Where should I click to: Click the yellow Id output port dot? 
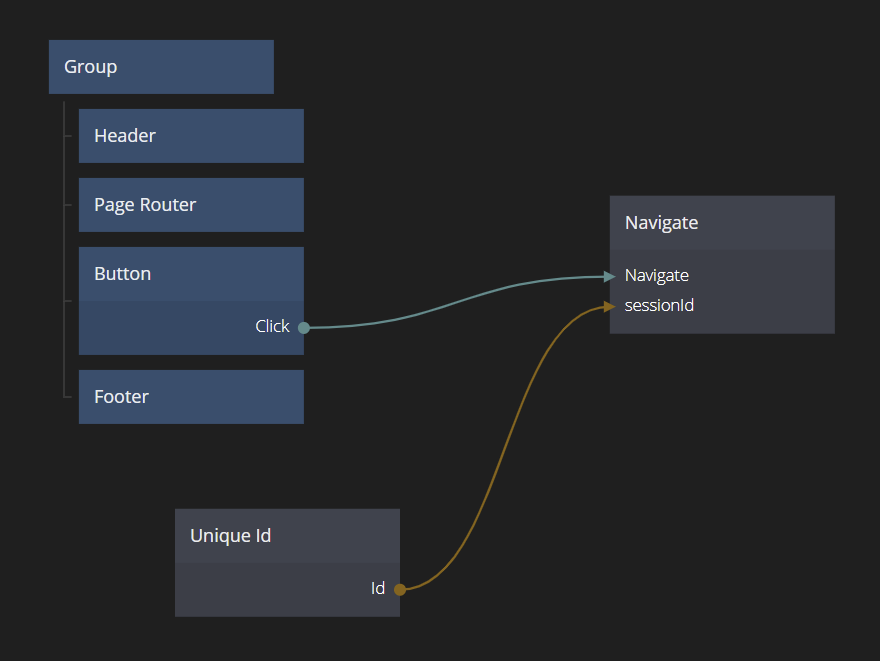pyautogui.click(x=400, y=589)
